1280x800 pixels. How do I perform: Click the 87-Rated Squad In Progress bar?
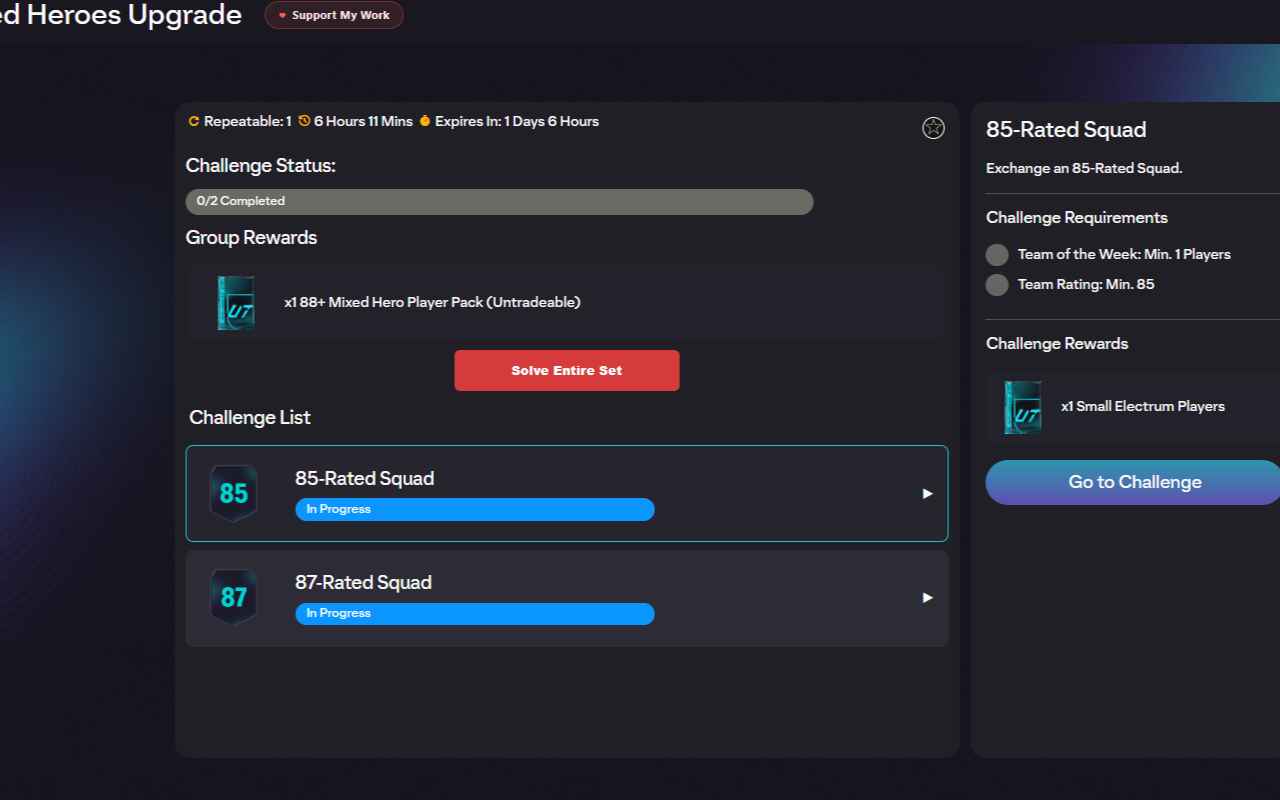tap(475, 613)
